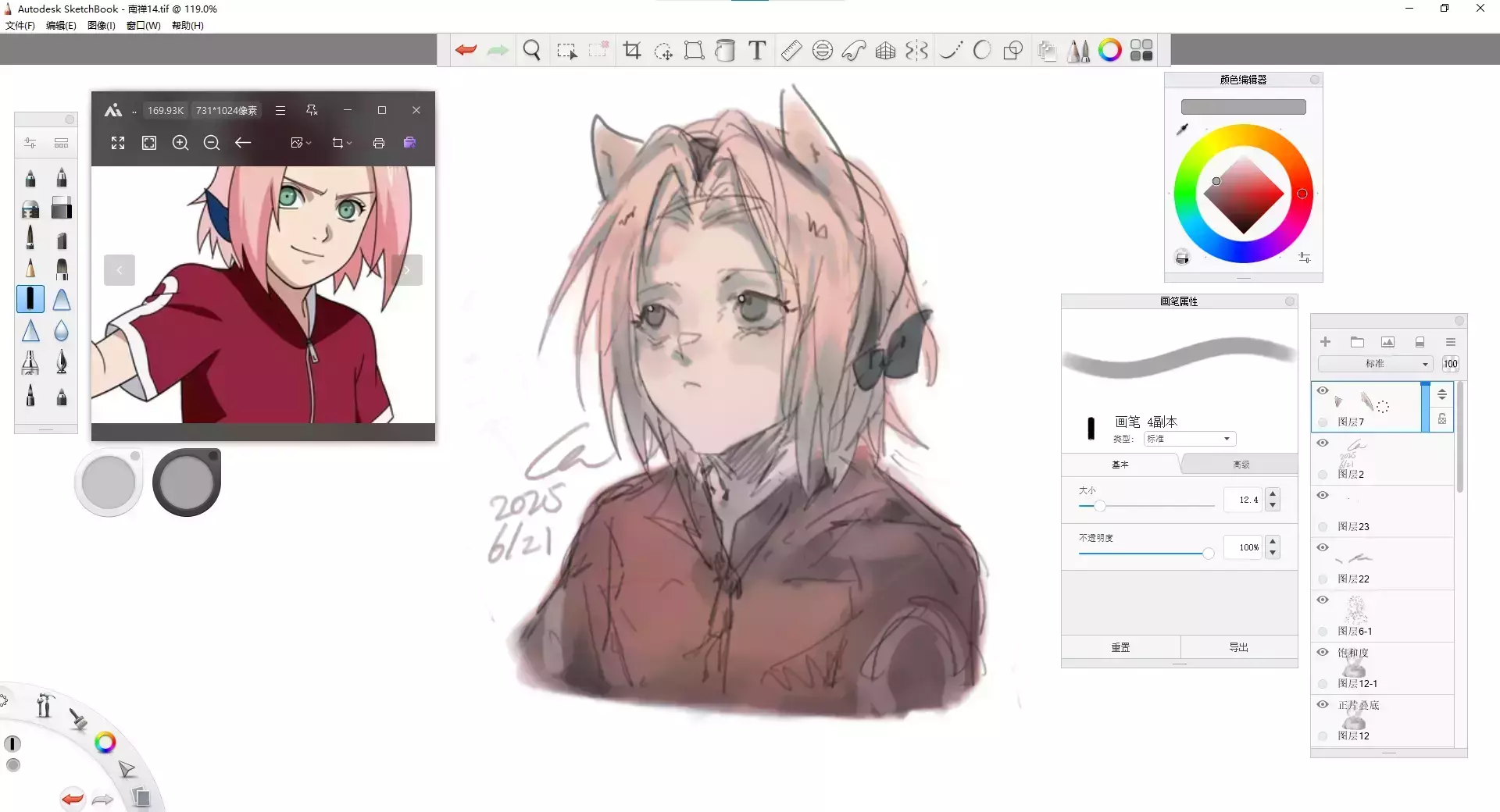Select the fountain pen nib brush
This screenshot has height=812, width=1500.
(62, 361)
